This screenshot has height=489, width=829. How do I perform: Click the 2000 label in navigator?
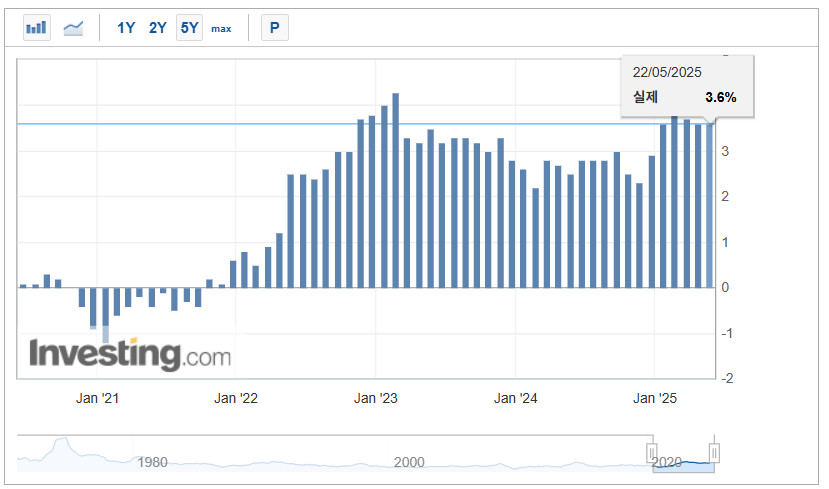tap(409, 462)
